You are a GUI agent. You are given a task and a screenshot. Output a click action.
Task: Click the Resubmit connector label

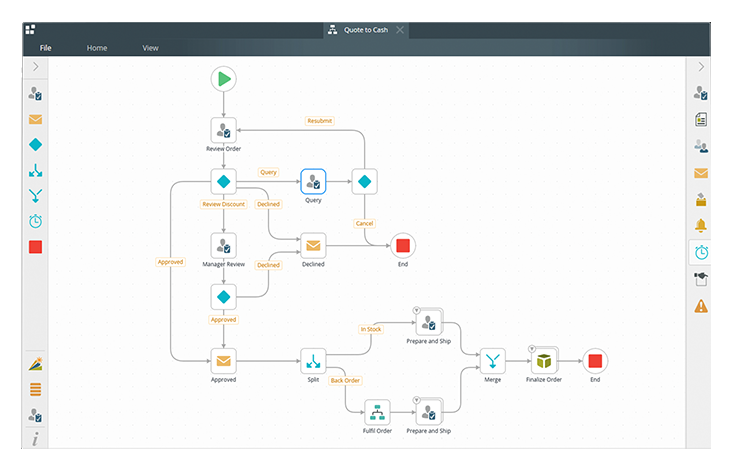320,121
